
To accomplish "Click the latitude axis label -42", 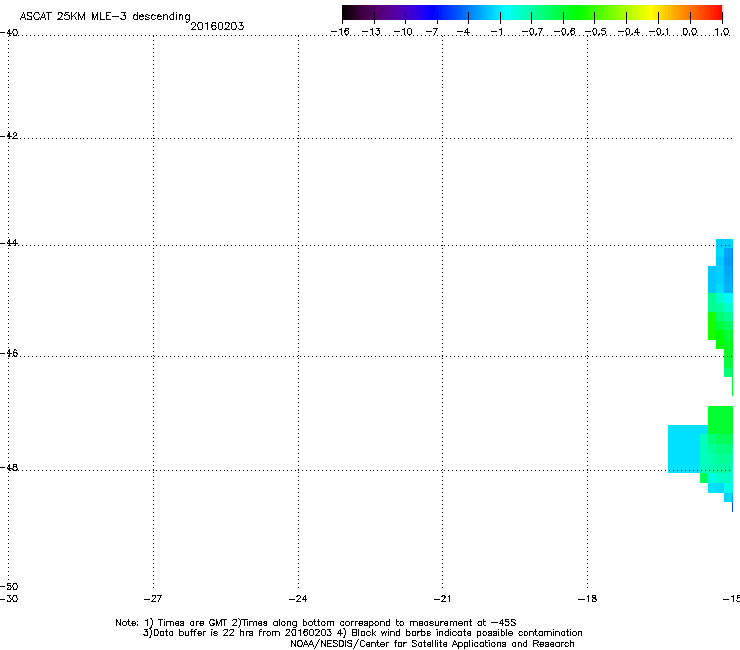I will 9,135.
